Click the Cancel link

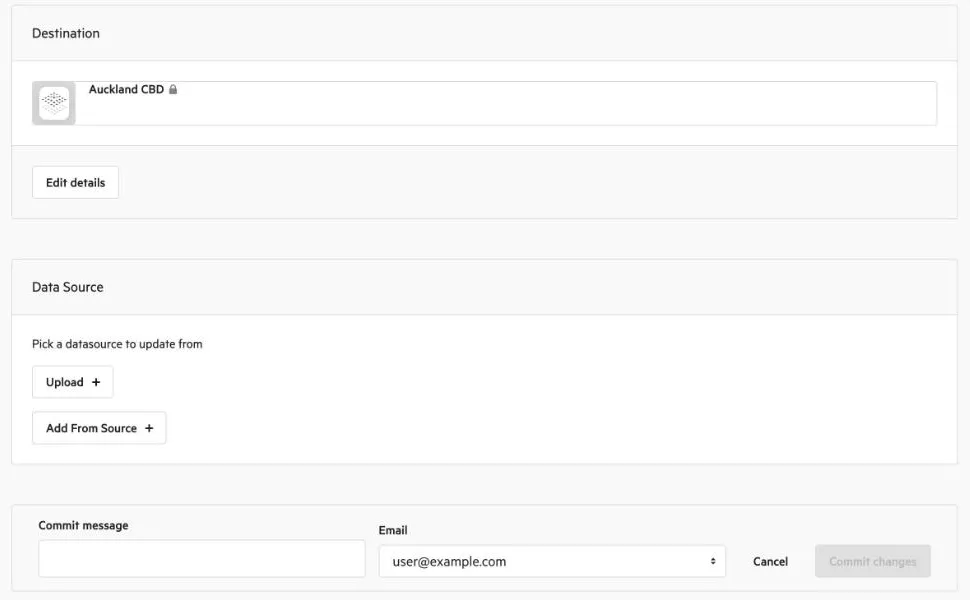pyautogui.click(x=770, y=562)
